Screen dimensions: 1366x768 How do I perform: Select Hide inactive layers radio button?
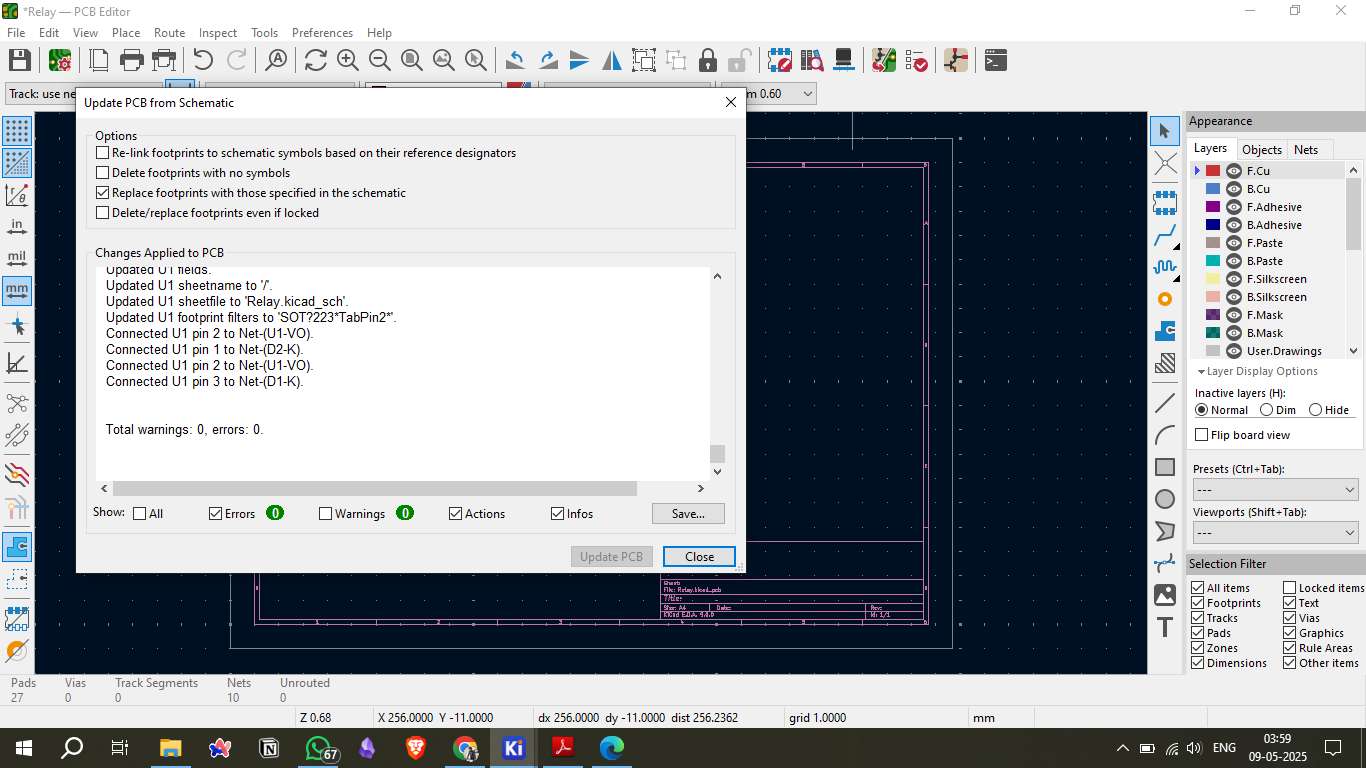tap(1315, 410)
